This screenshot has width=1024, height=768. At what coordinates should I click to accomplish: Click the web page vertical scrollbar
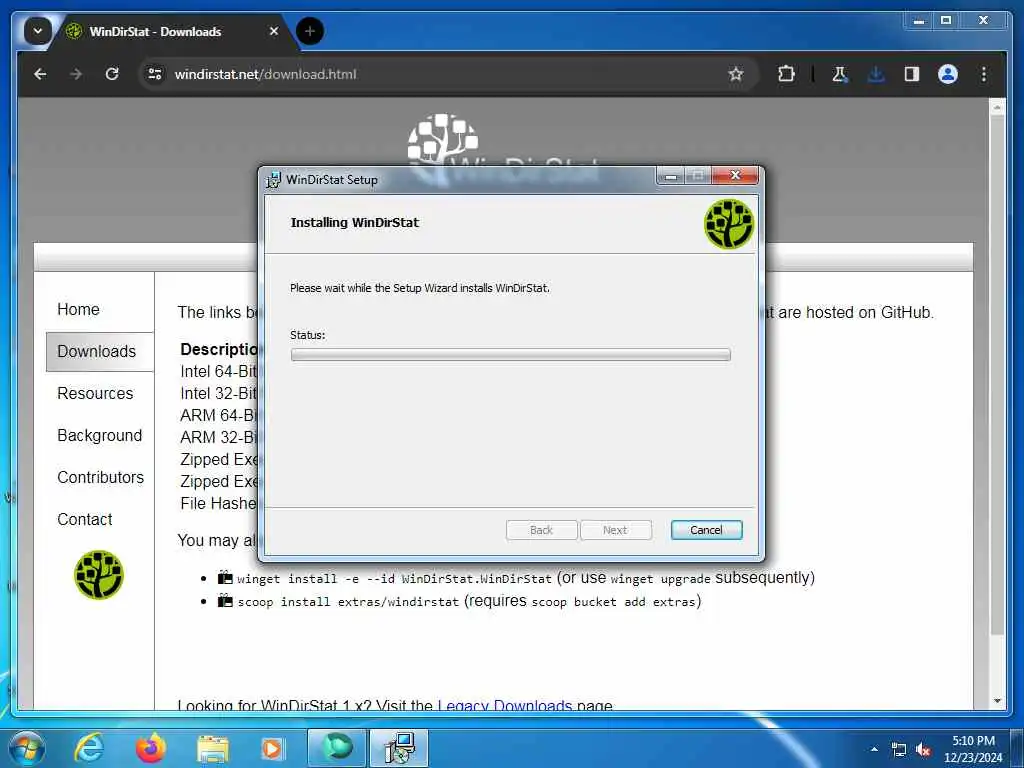997,375
